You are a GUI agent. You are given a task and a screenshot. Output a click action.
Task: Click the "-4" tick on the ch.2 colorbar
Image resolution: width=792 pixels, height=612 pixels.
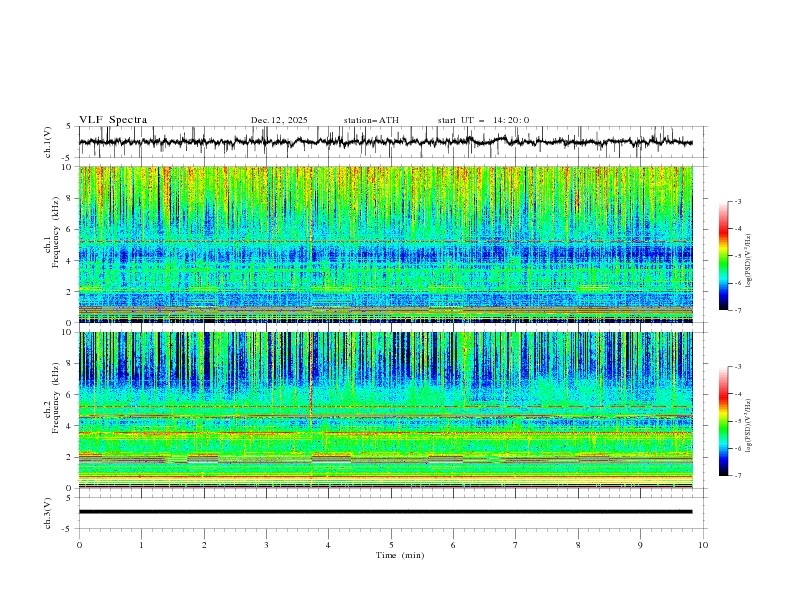[737, 394]
